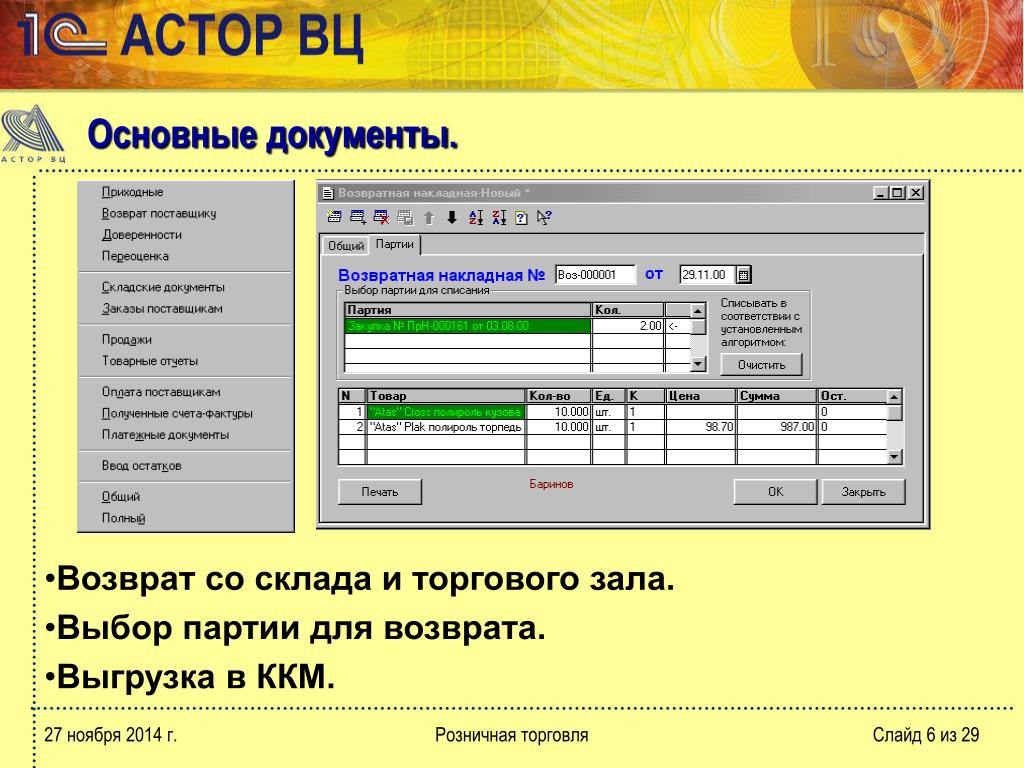This screenshot has width=1024, height=768.
Task: Open Заказы поставщикам menu item
Action: (162, 309)
